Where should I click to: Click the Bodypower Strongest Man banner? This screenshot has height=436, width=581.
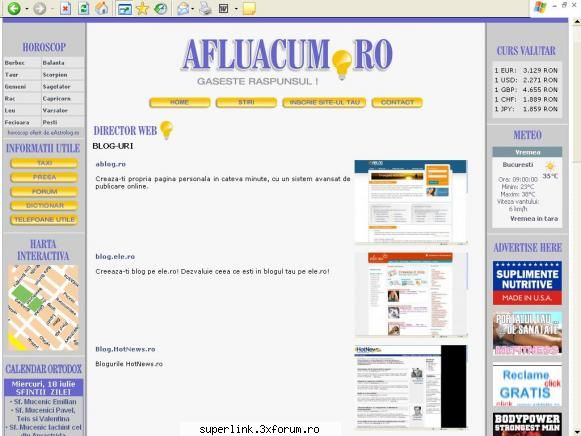click(x=527, y=425)
